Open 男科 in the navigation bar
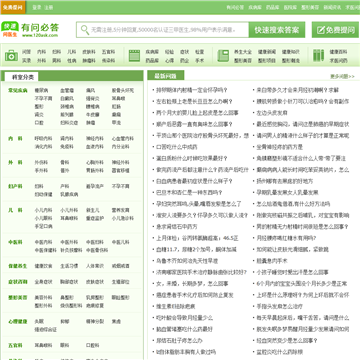This screenshot has width=360, height=360. [56, 61]
